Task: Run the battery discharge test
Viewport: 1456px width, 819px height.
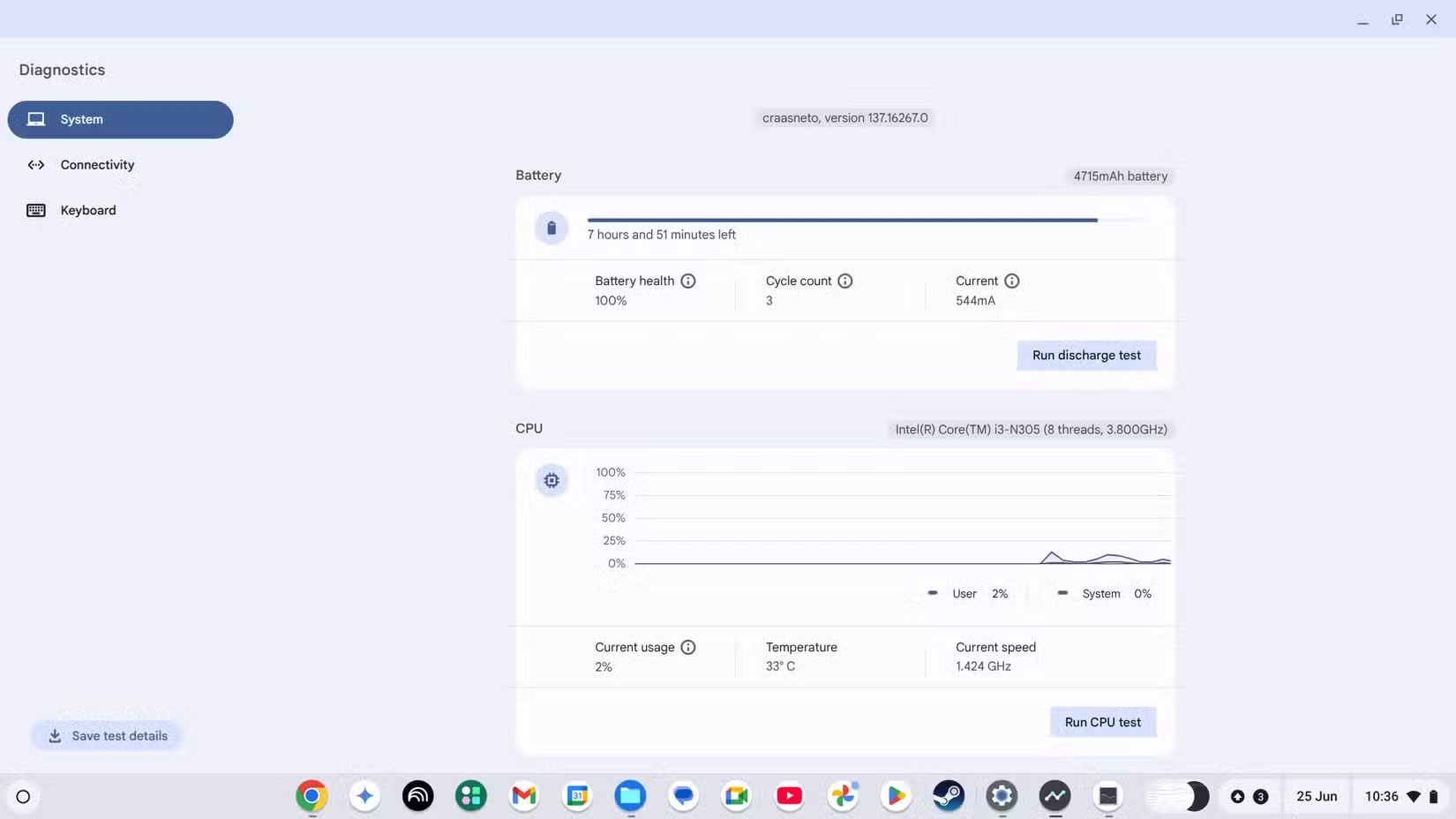Action: 1086,355
